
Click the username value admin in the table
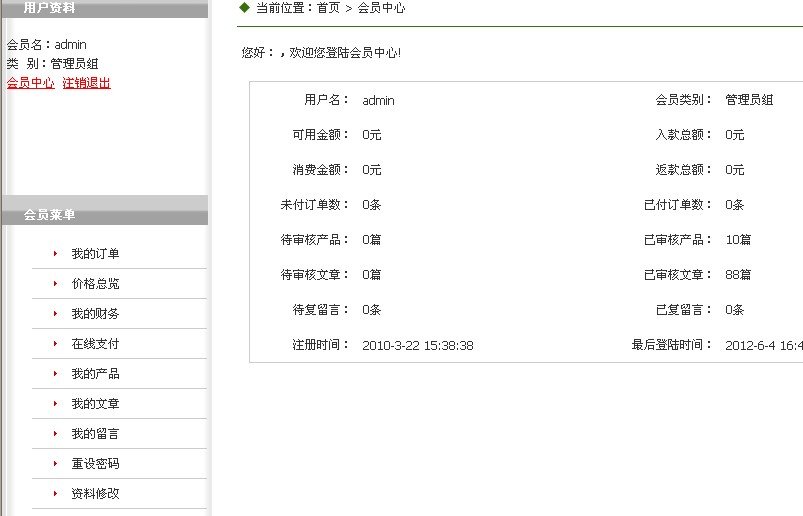[378, 100]
